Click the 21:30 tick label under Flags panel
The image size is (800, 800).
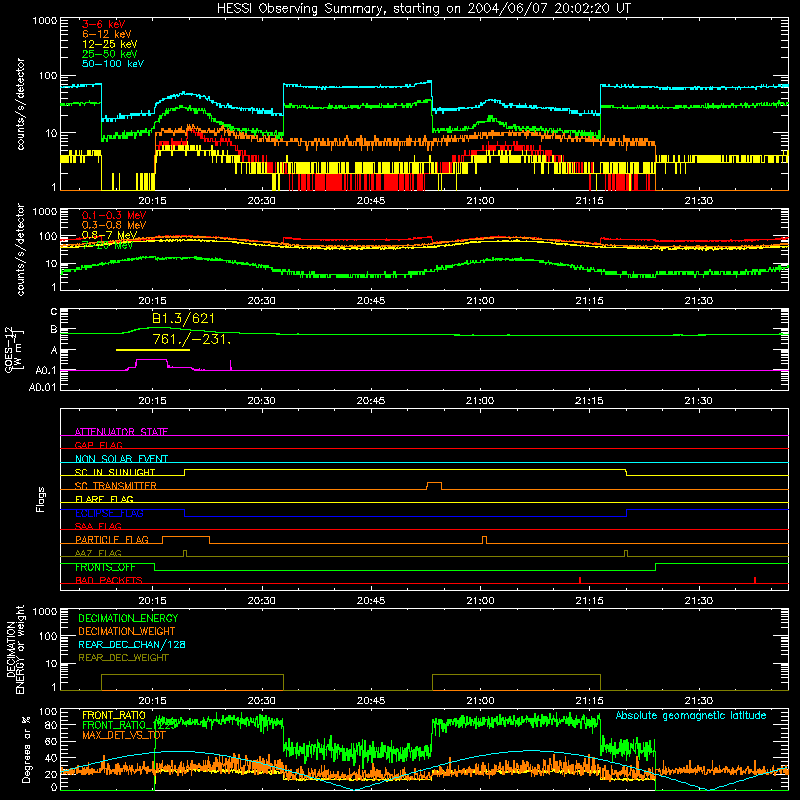pyautogui.click(x=698, y=601)
